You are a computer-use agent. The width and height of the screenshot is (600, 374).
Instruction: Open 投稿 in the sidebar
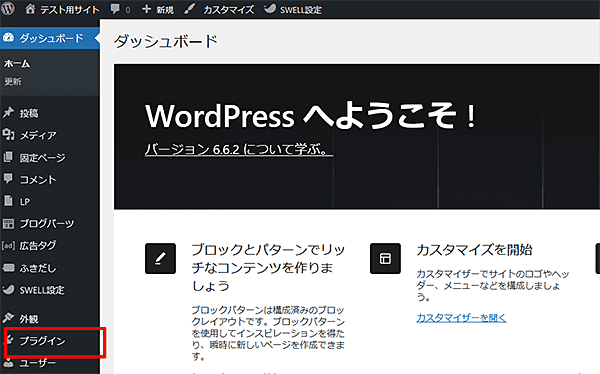pyautogui.click(x=29, y=113)
